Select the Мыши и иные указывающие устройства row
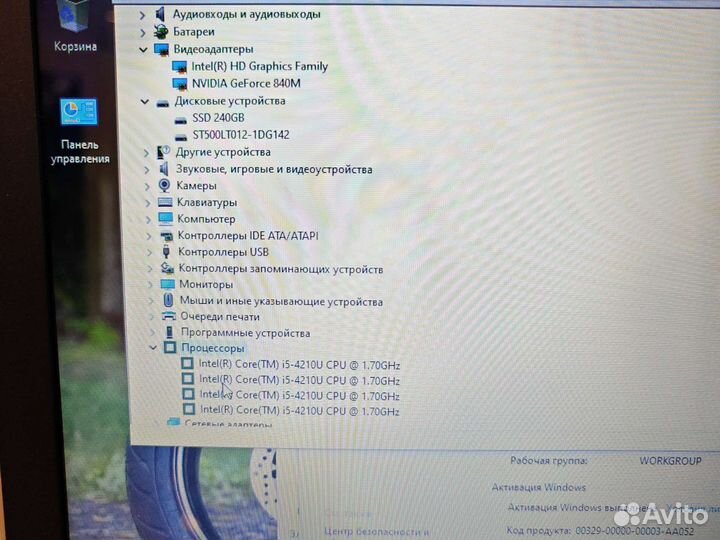 tap(281, 301)
